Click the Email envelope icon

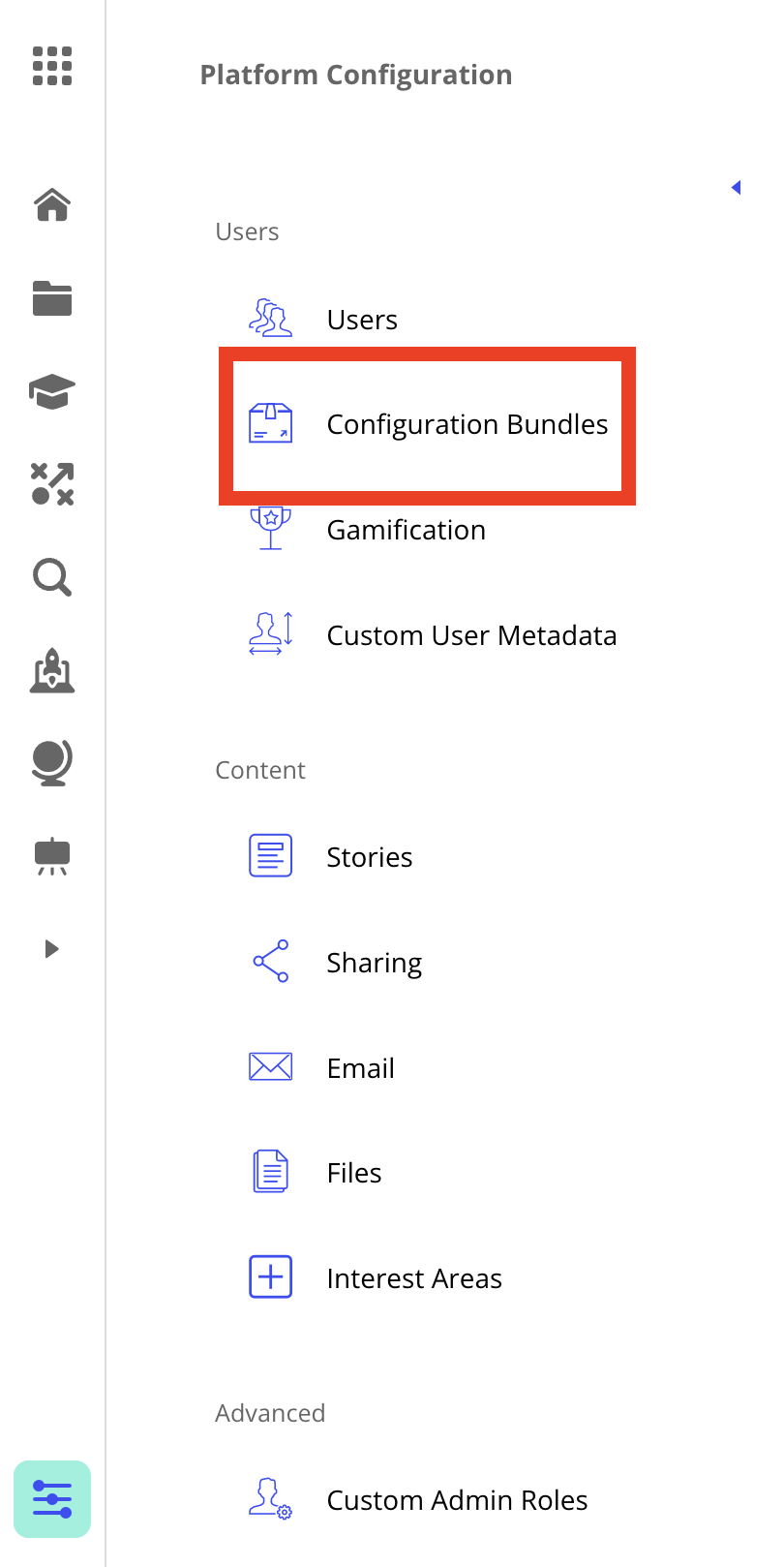(271, 1067)
